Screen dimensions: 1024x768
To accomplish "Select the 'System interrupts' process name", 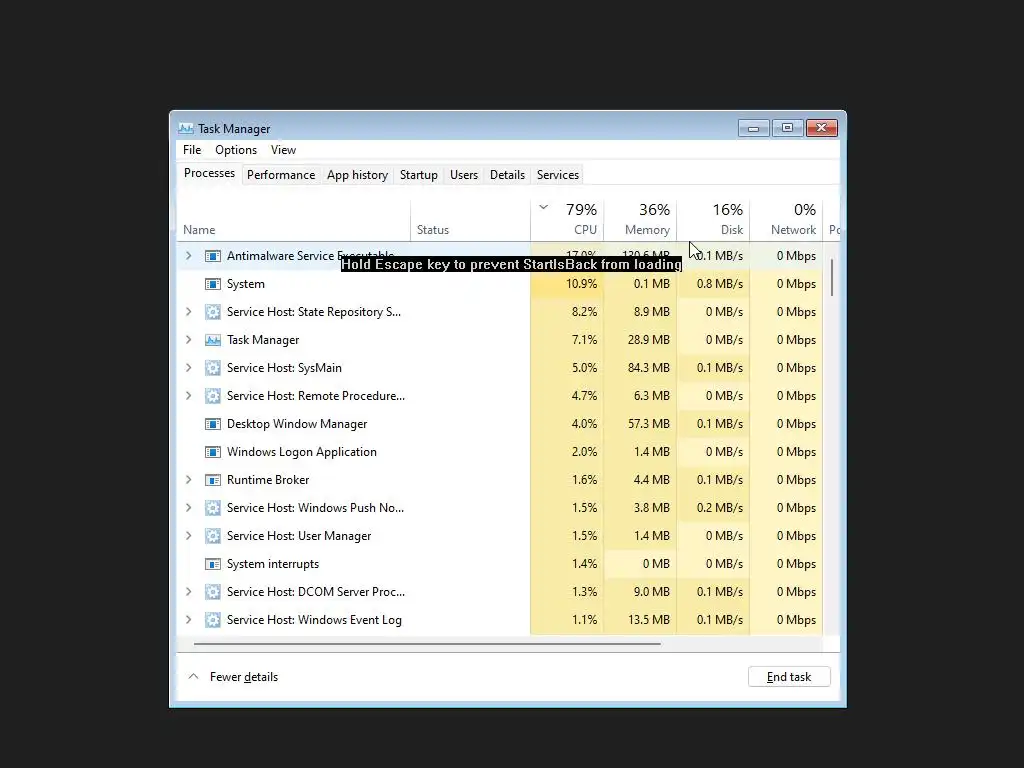I will pyautogui.click(x=273, y=564).
